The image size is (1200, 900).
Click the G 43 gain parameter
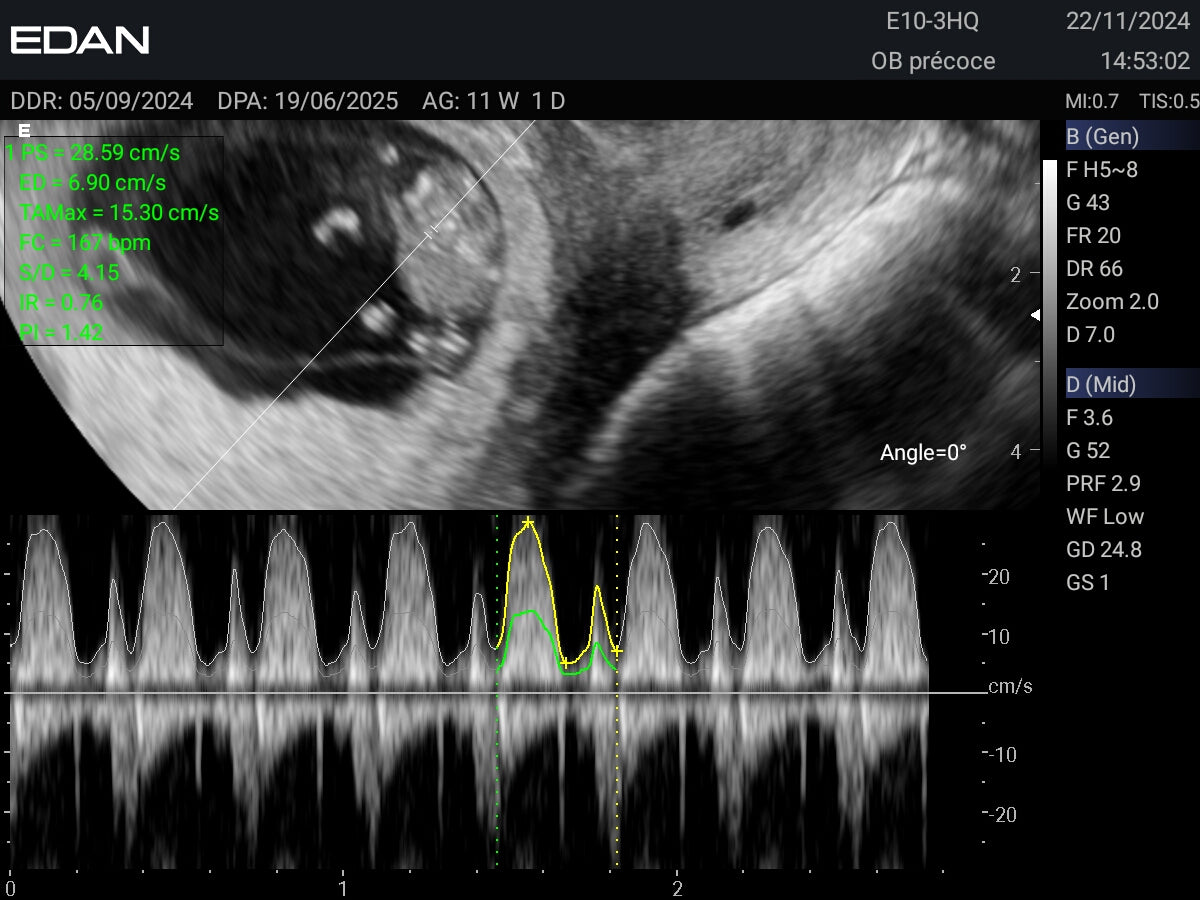point(1088,203)
